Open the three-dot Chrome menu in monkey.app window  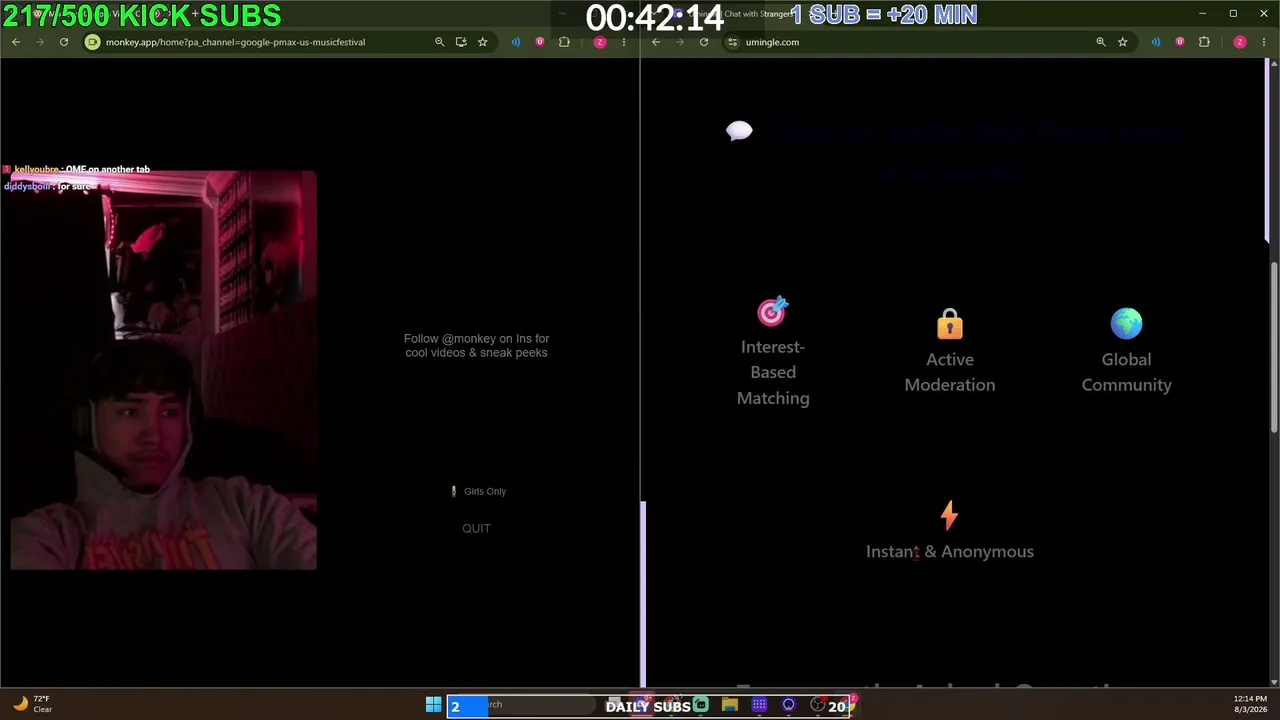624,42
